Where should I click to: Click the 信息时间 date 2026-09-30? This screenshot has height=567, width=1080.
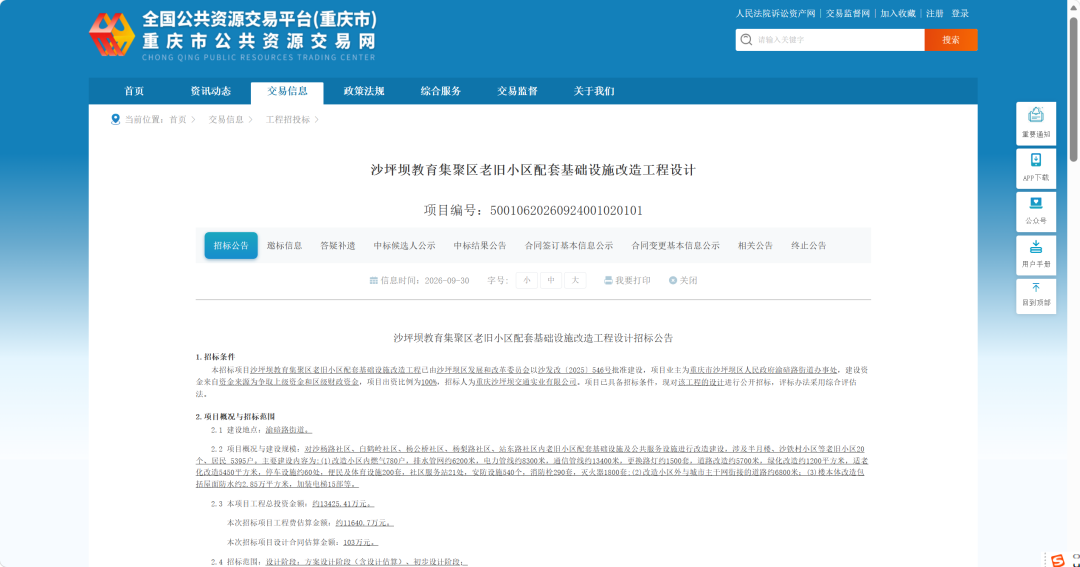click(x=447, y=280)
